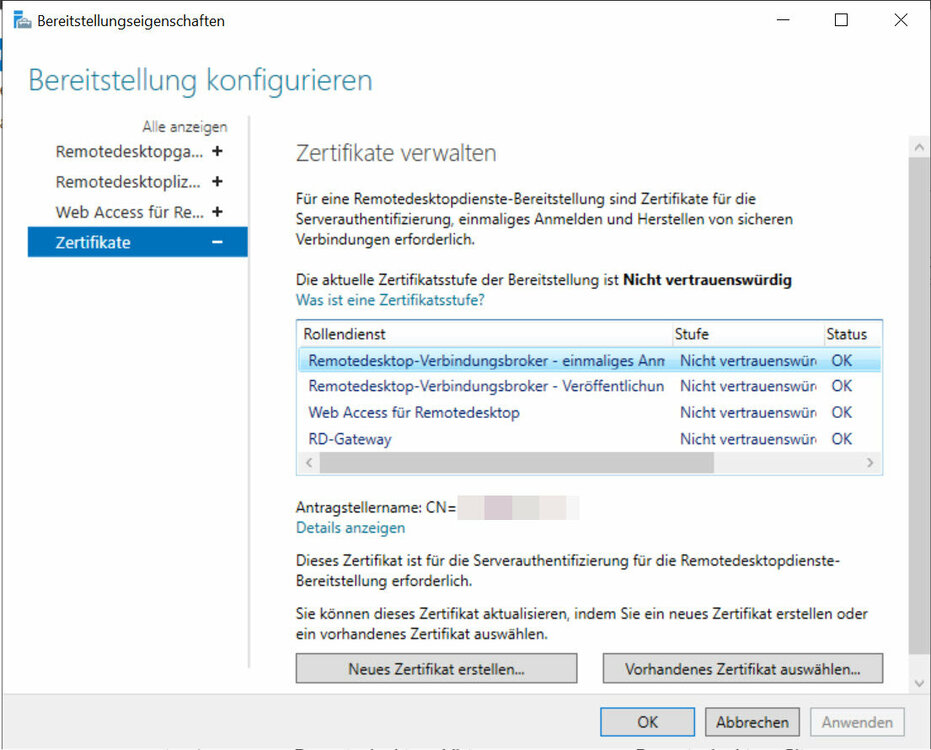The image size is (931, 750).
Task: Open 'Details anzeigen' certificate link
Action: [x=350, y=528]
